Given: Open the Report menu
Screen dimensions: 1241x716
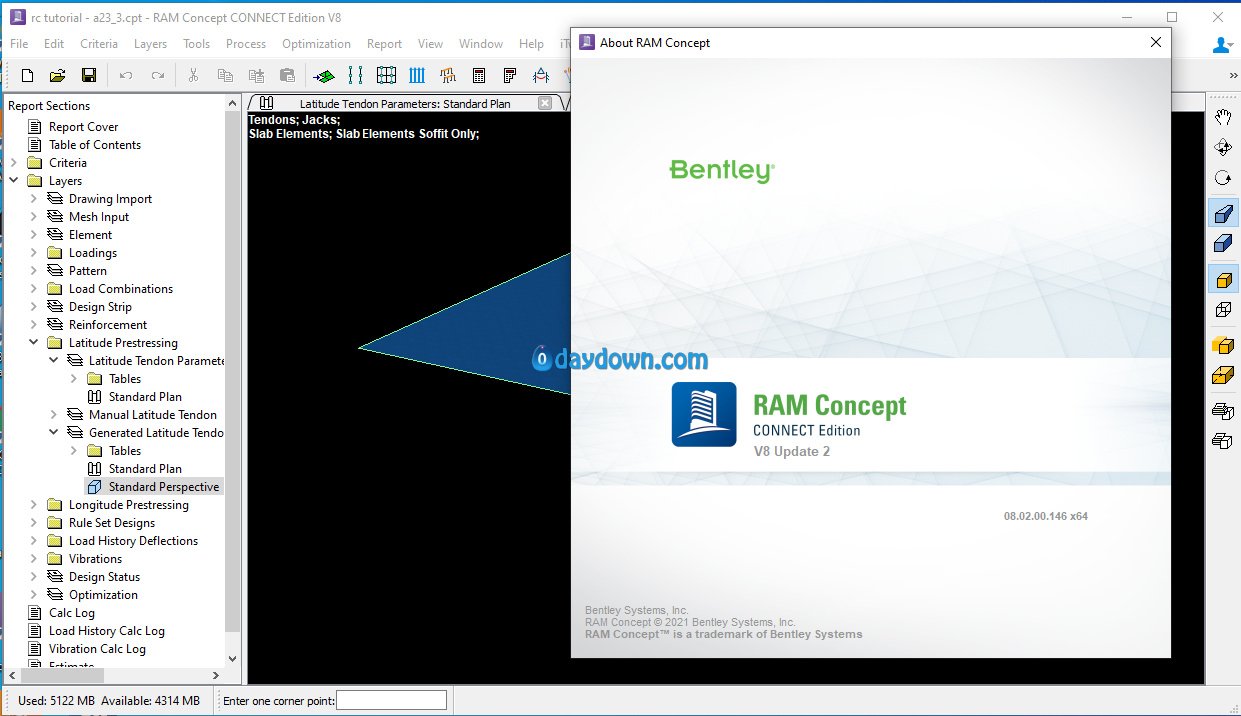Looking at the screenshot, I should (x=384, y=44).
